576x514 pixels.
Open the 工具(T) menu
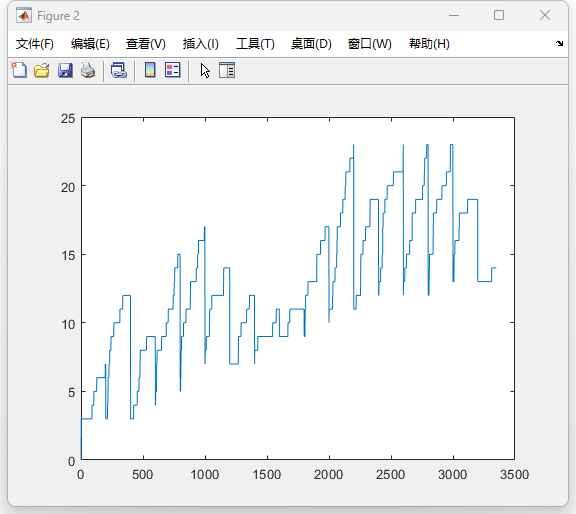[x=255, y=44]
